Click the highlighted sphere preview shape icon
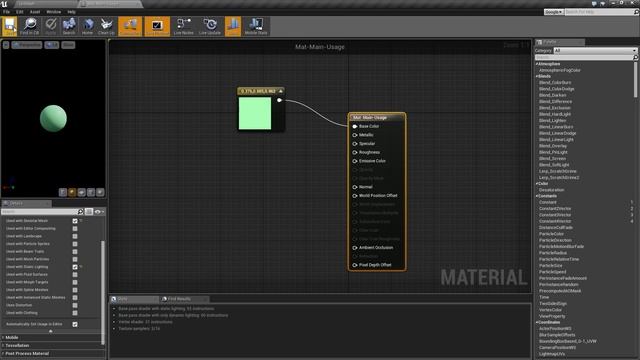The width and height of the screenshot is (640, 360). [x=72, y=192]
